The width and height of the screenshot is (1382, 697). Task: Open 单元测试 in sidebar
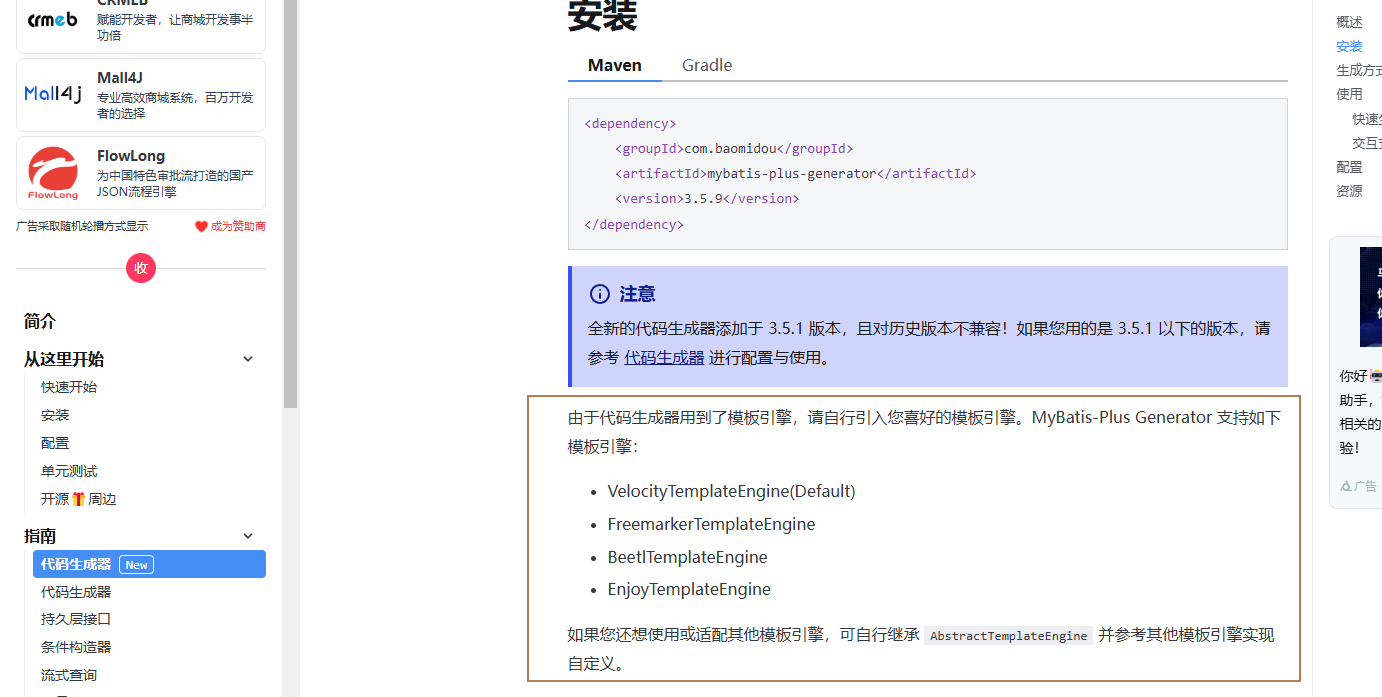point(69,471)
